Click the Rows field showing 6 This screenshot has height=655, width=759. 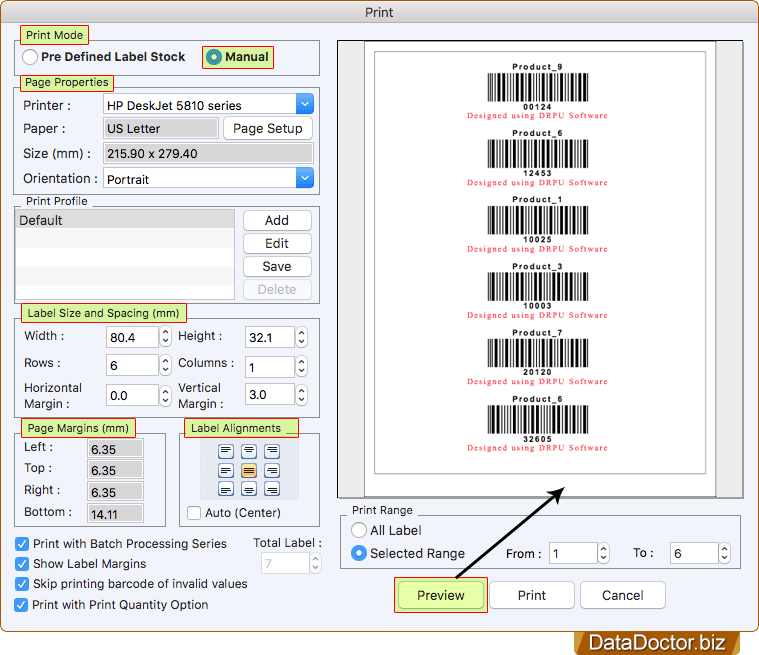pyautogui.click(x=132, y=365)
